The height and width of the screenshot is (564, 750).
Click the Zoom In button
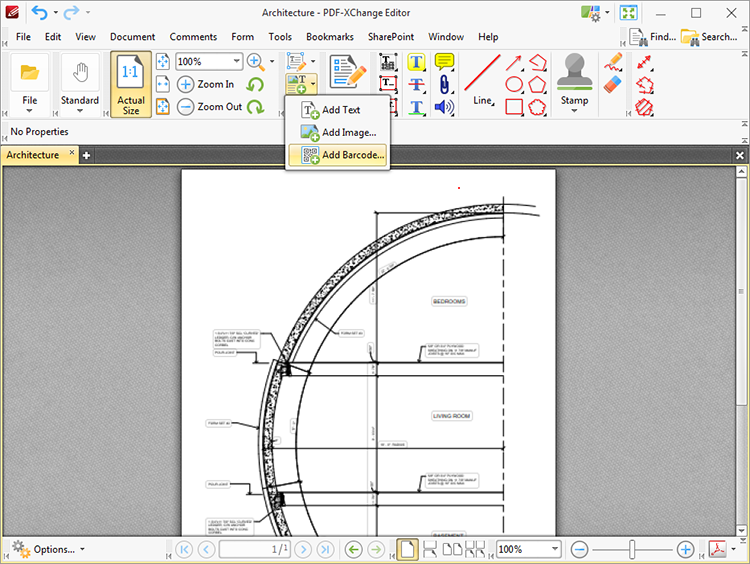tap(206, 84)
